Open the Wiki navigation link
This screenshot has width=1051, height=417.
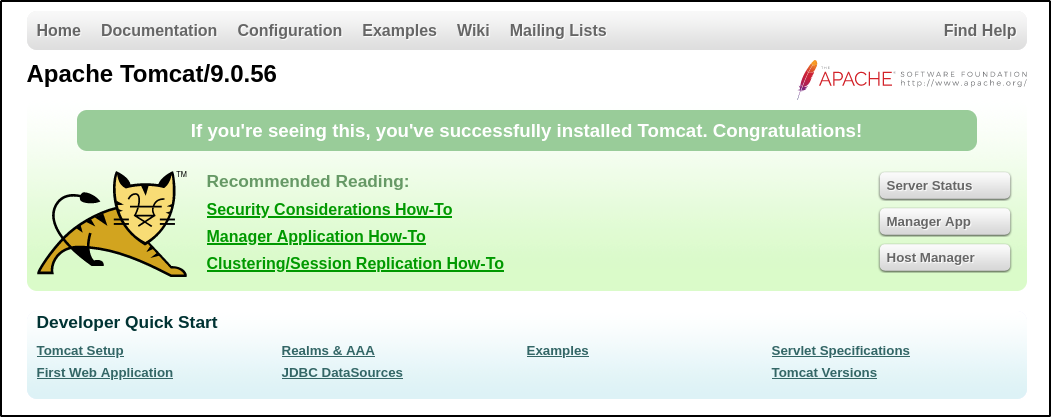(x=473, y=31)
